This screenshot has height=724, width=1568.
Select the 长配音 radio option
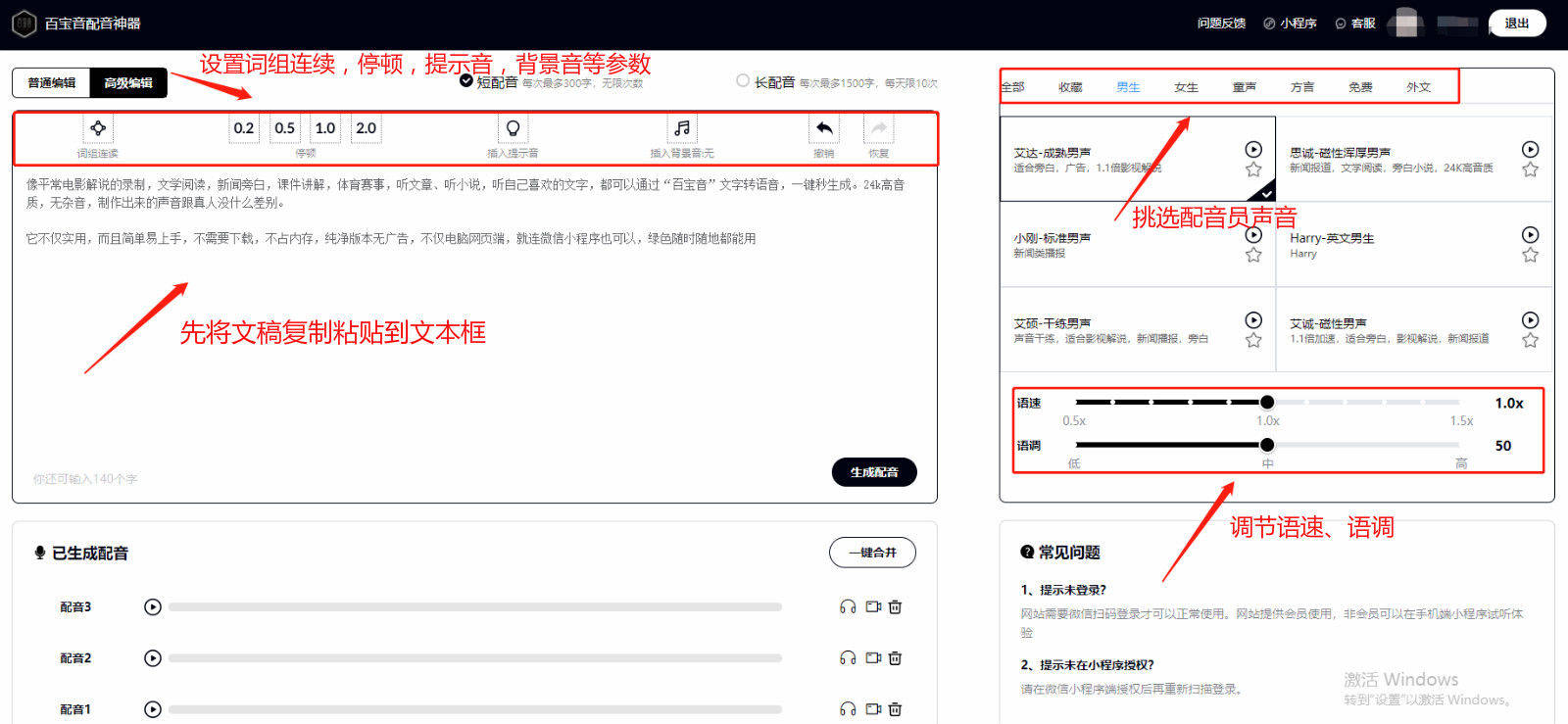tap(743, 80)
